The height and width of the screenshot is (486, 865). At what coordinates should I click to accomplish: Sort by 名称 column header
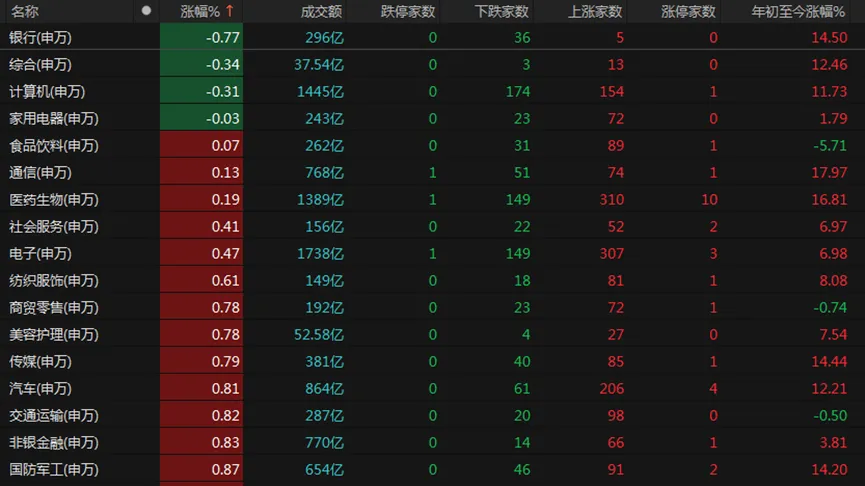coord(24,11)
